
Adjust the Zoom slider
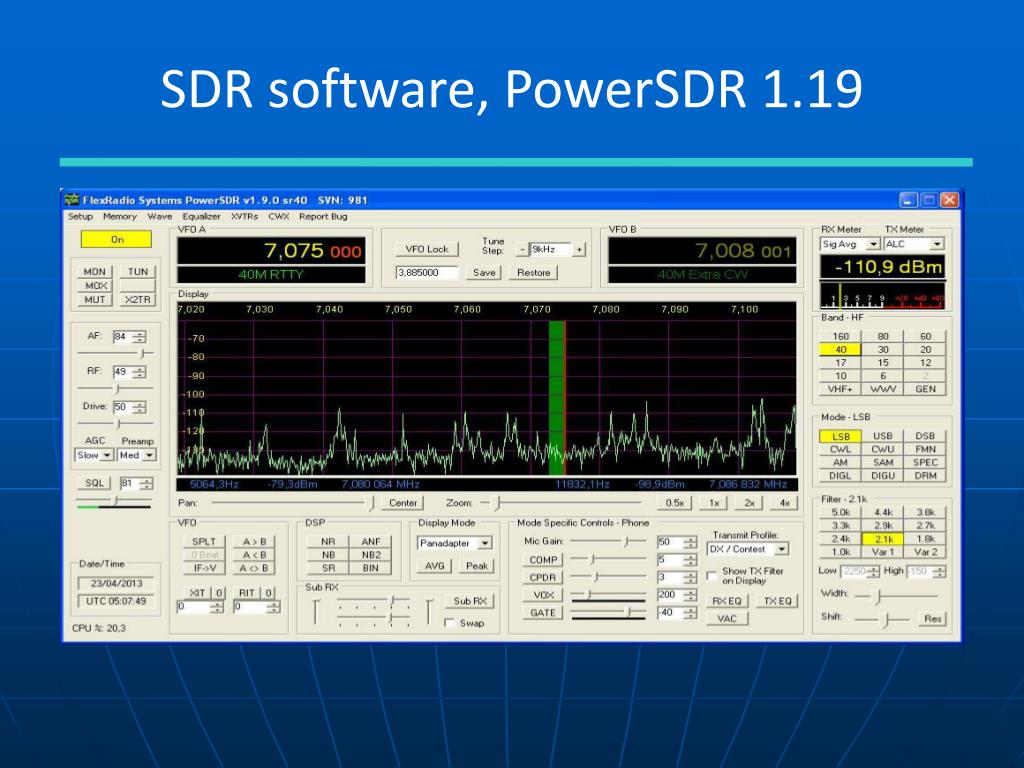tap(562, 503)
